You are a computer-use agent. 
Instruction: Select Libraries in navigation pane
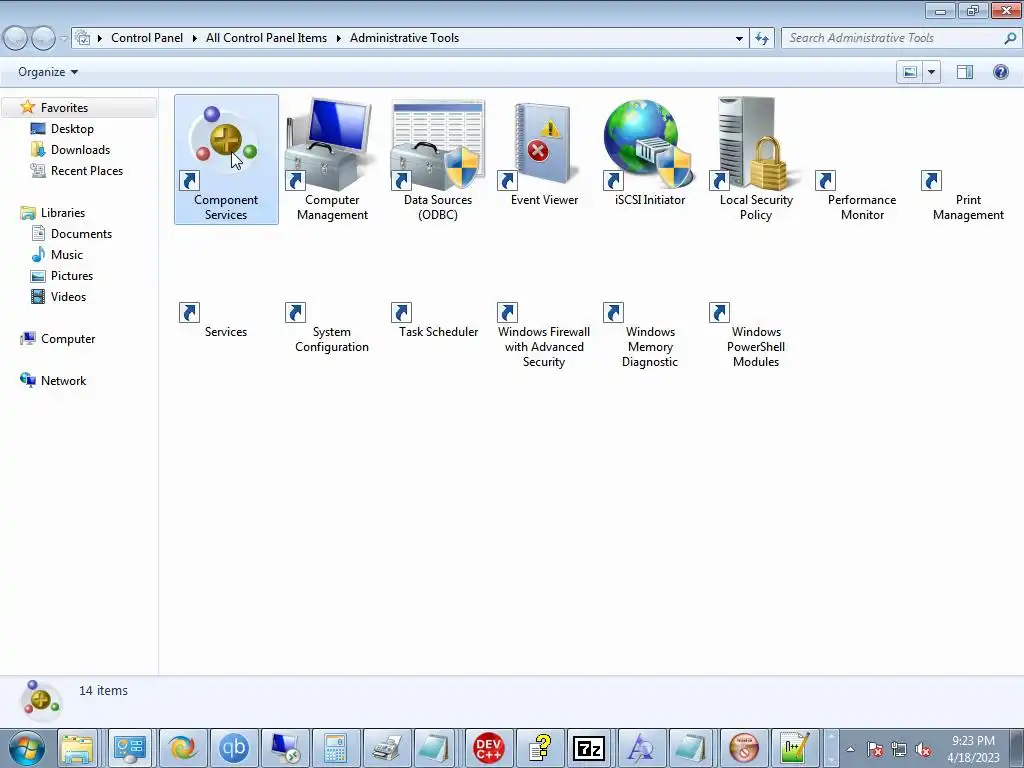pos(63,213)
